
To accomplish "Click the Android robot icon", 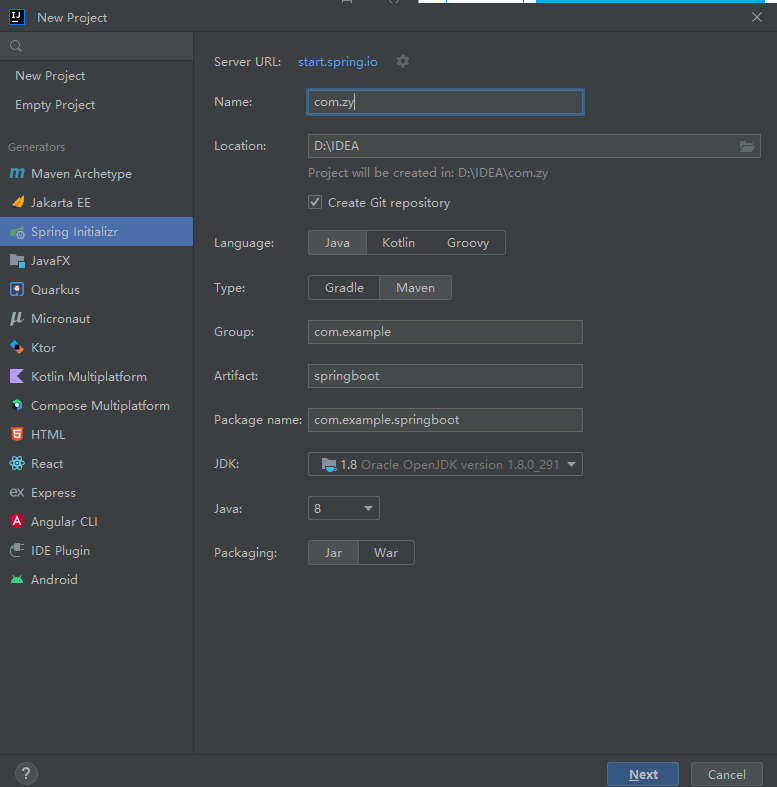I will pyautogui.click(x=17, y=579).
